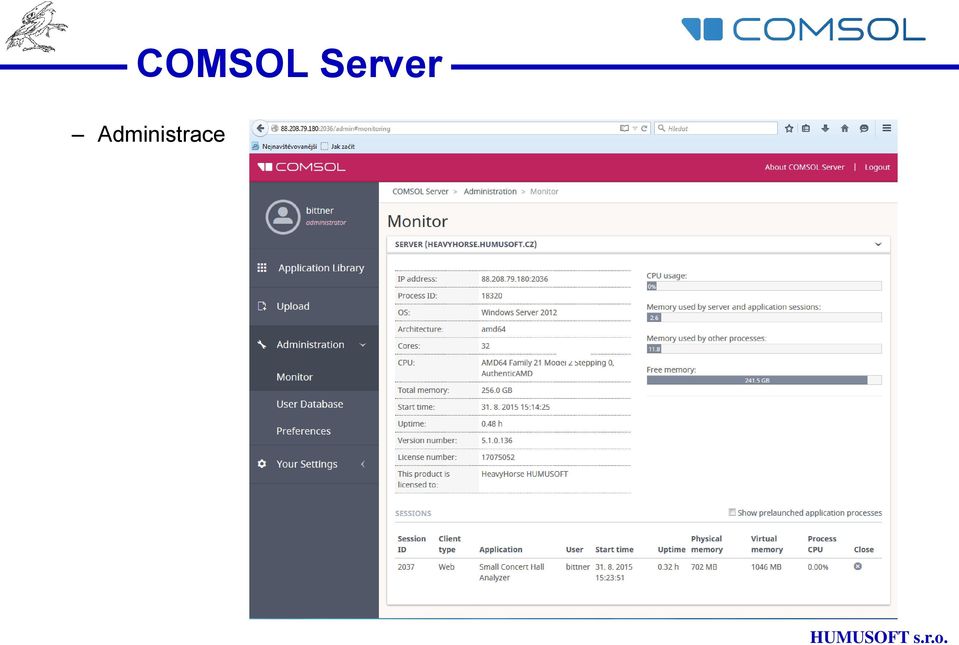Viewport: 959px width, 645px height.
Task: Click the Start time column header
Action: coord(614,550)
